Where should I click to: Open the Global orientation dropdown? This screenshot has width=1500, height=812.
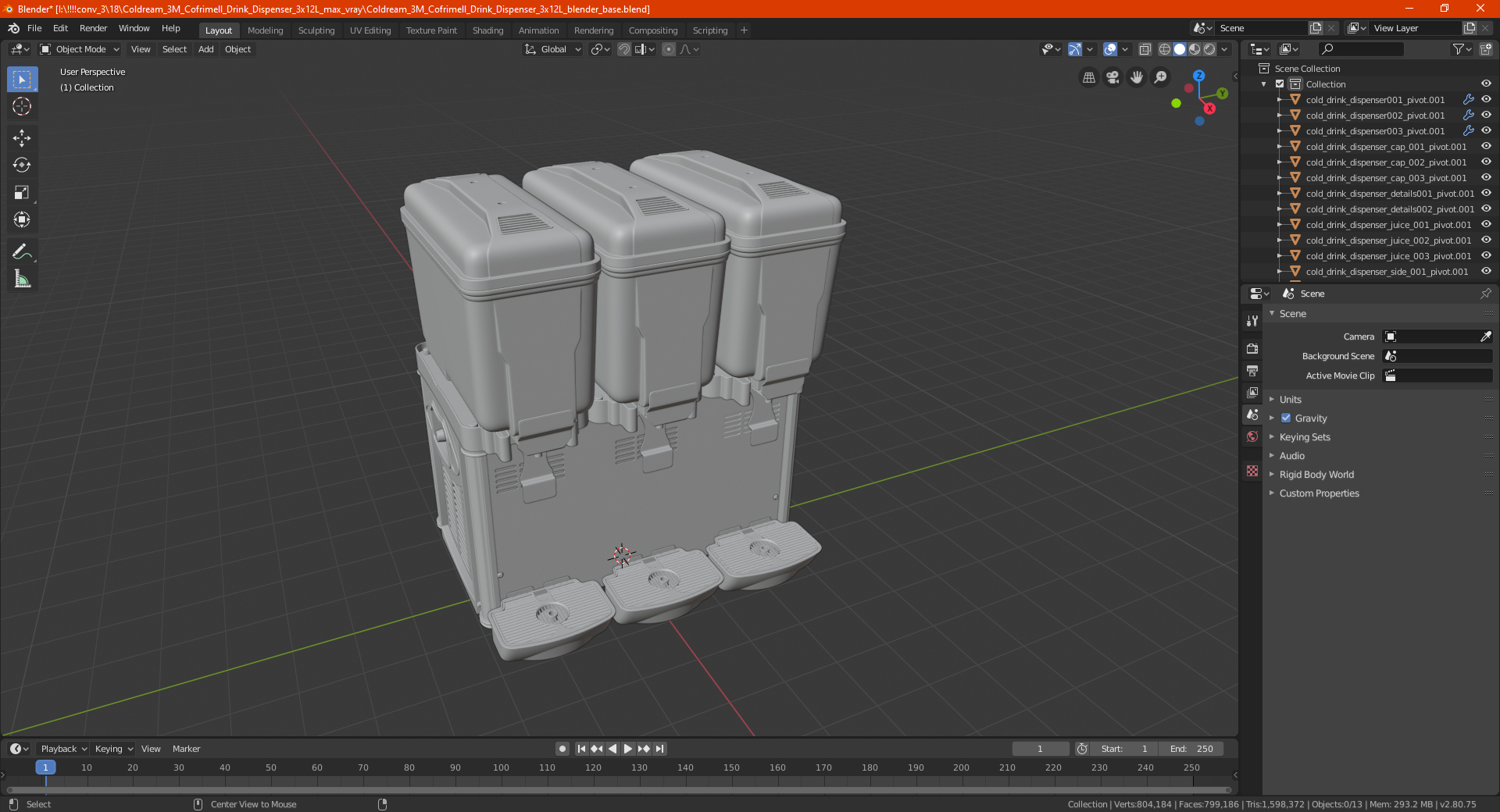click(553, 49)
